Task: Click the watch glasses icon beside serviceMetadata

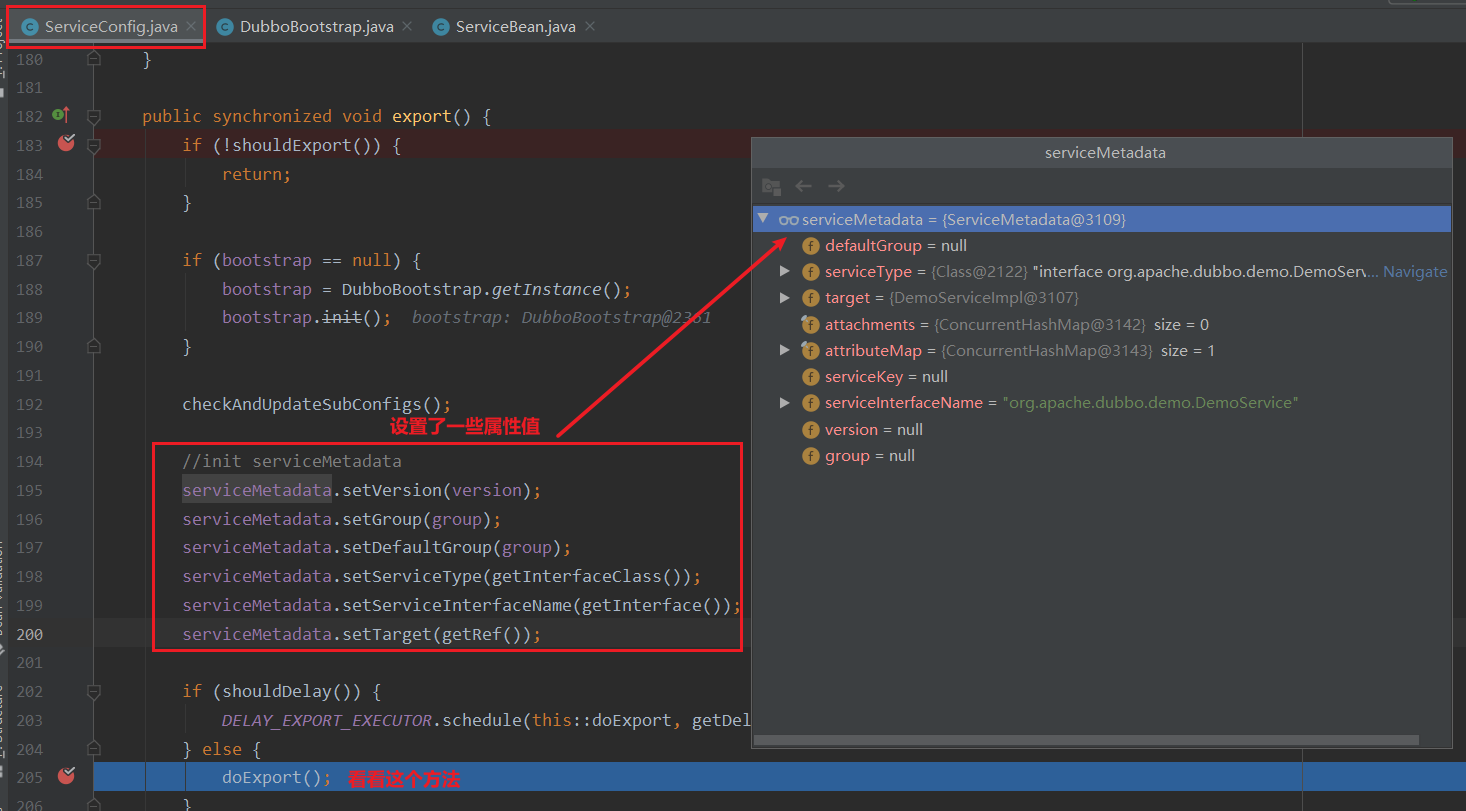Action: tap(788, 219)
